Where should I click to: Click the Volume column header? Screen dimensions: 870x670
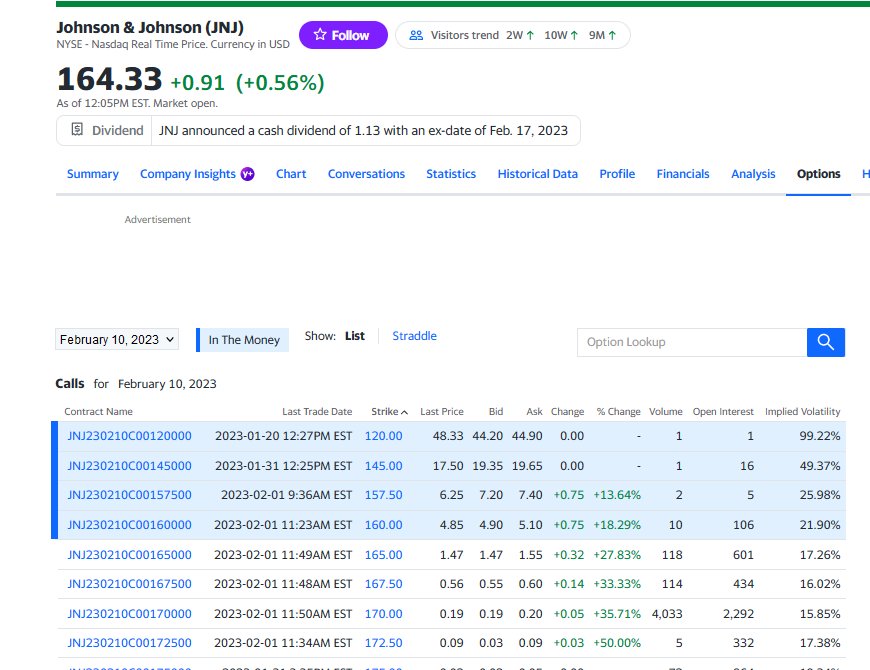[x=666, y=412]
